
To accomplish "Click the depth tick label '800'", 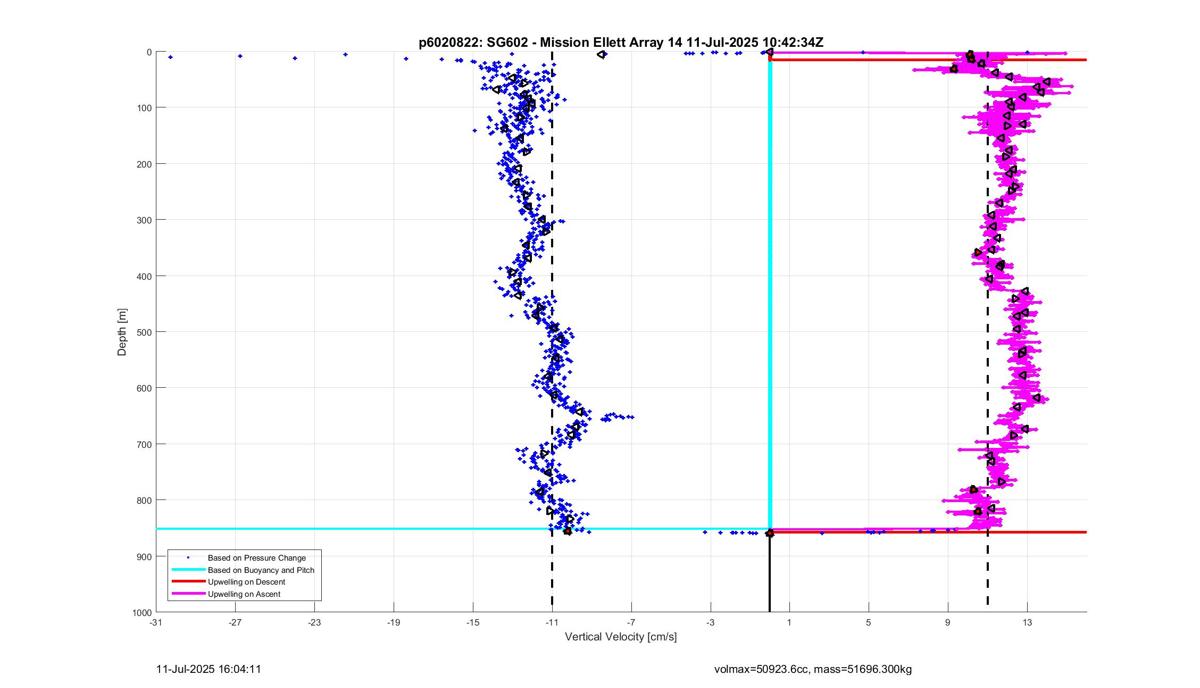I will [x=142, y=500].
